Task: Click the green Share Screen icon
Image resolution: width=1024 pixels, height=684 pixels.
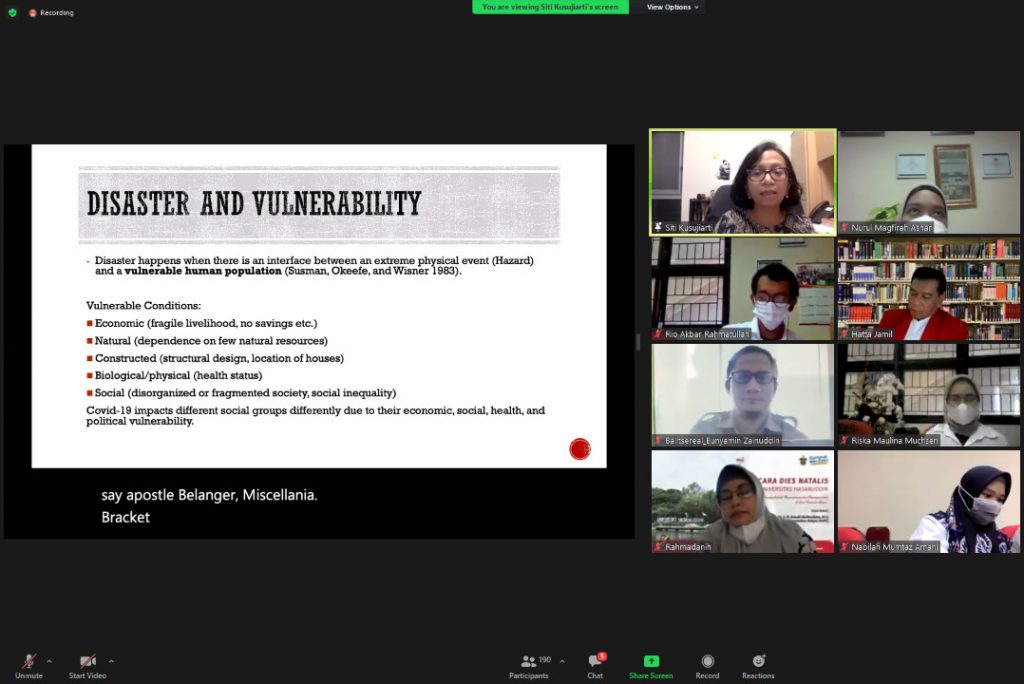Action: point(651,659)
